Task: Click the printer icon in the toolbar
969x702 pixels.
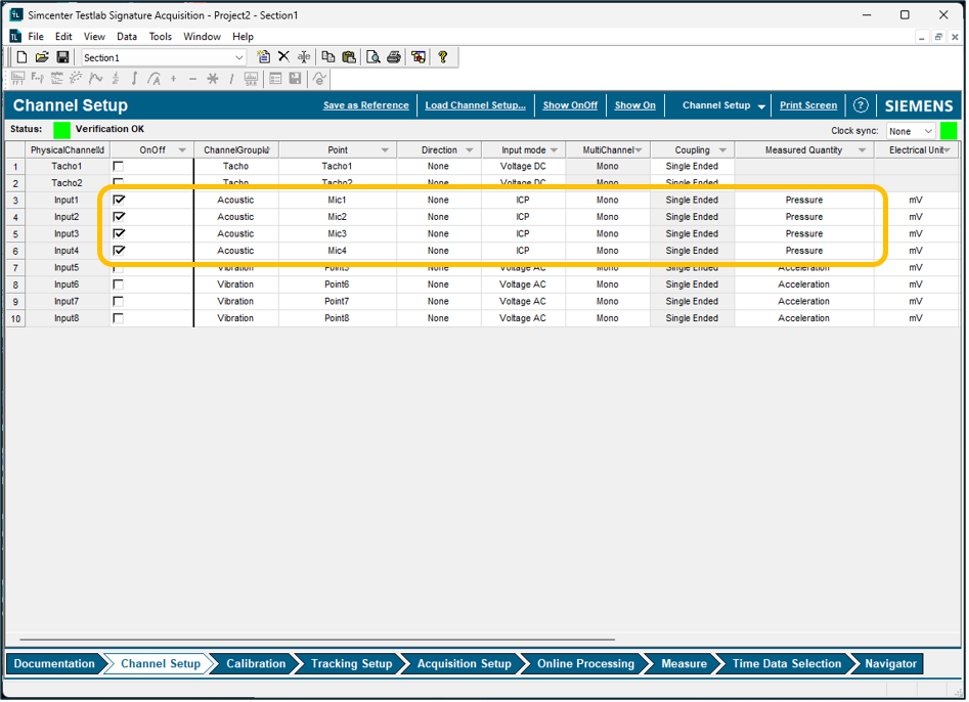Action: pos(394,58)
